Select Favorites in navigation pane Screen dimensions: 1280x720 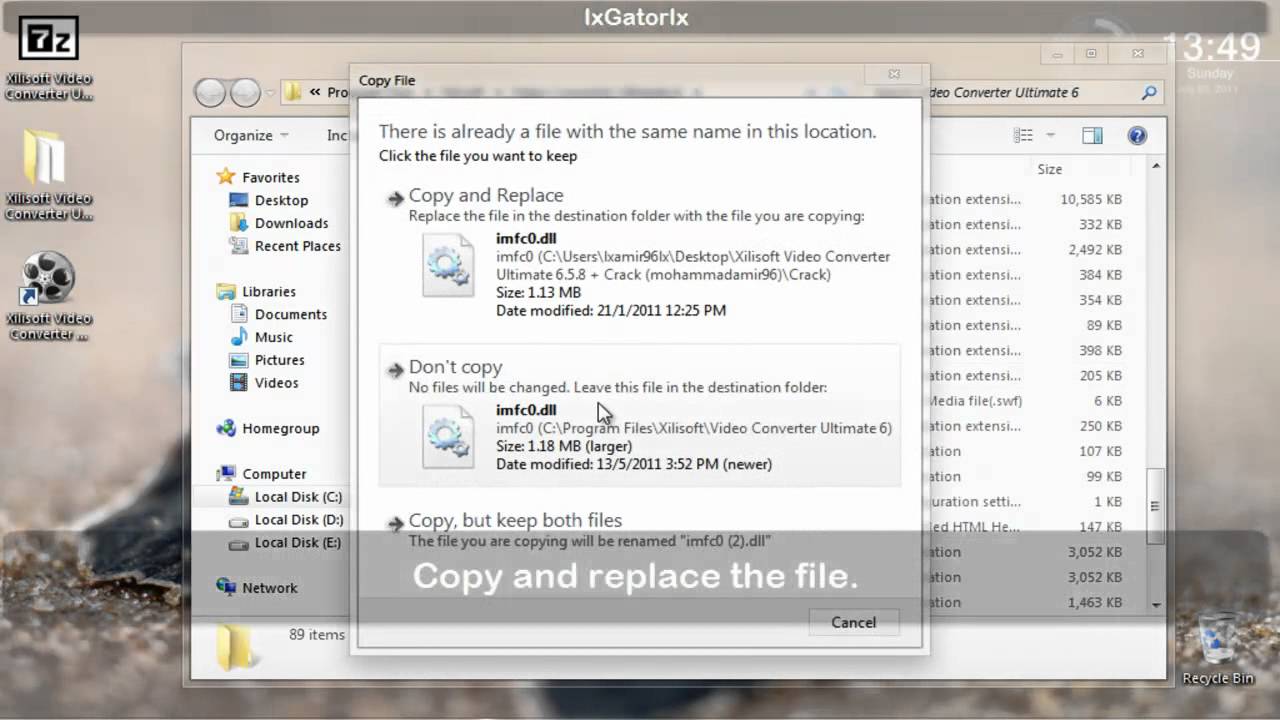pos(259,177)
